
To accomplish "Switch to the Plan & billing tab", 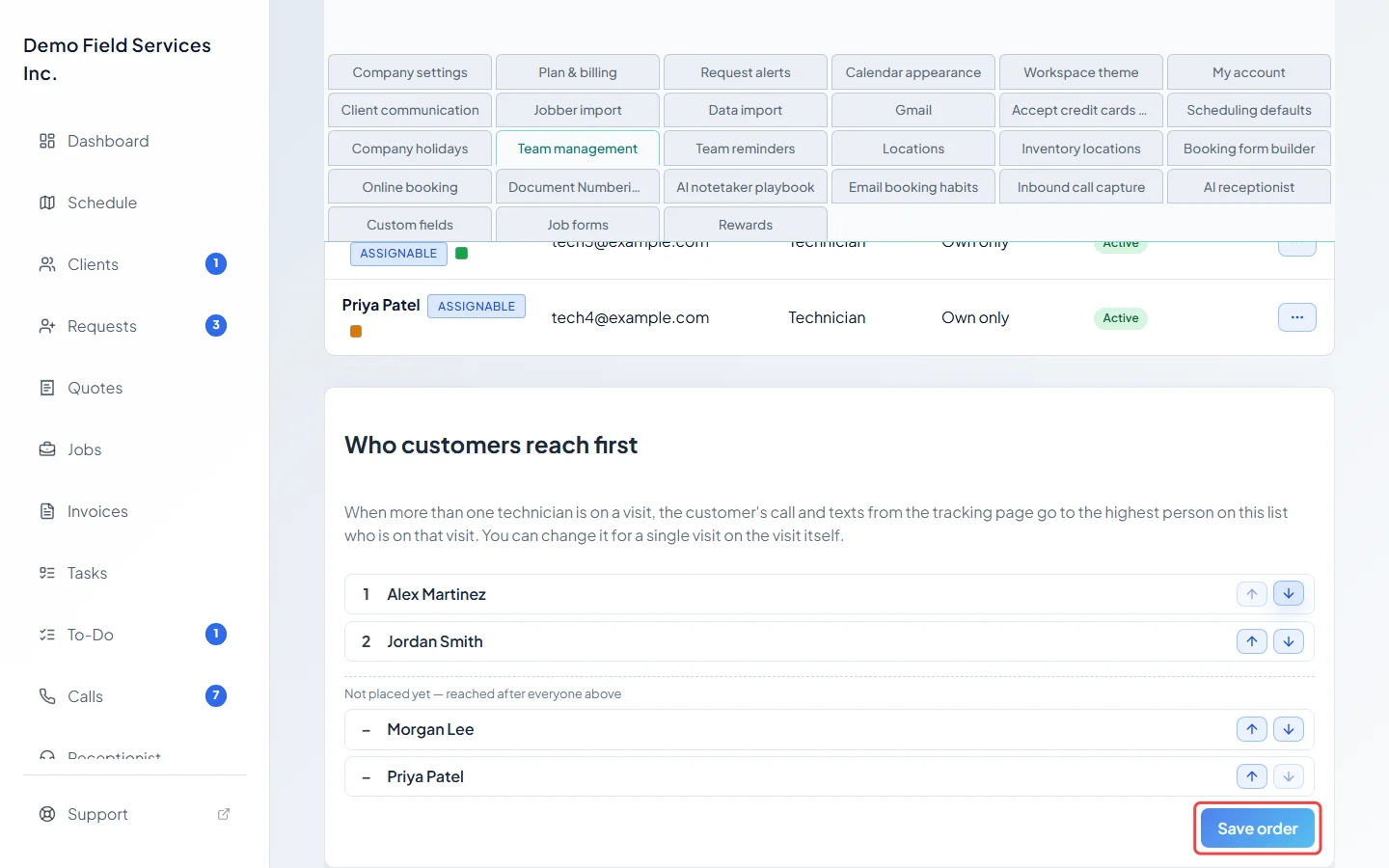I will tap(578, 72).
